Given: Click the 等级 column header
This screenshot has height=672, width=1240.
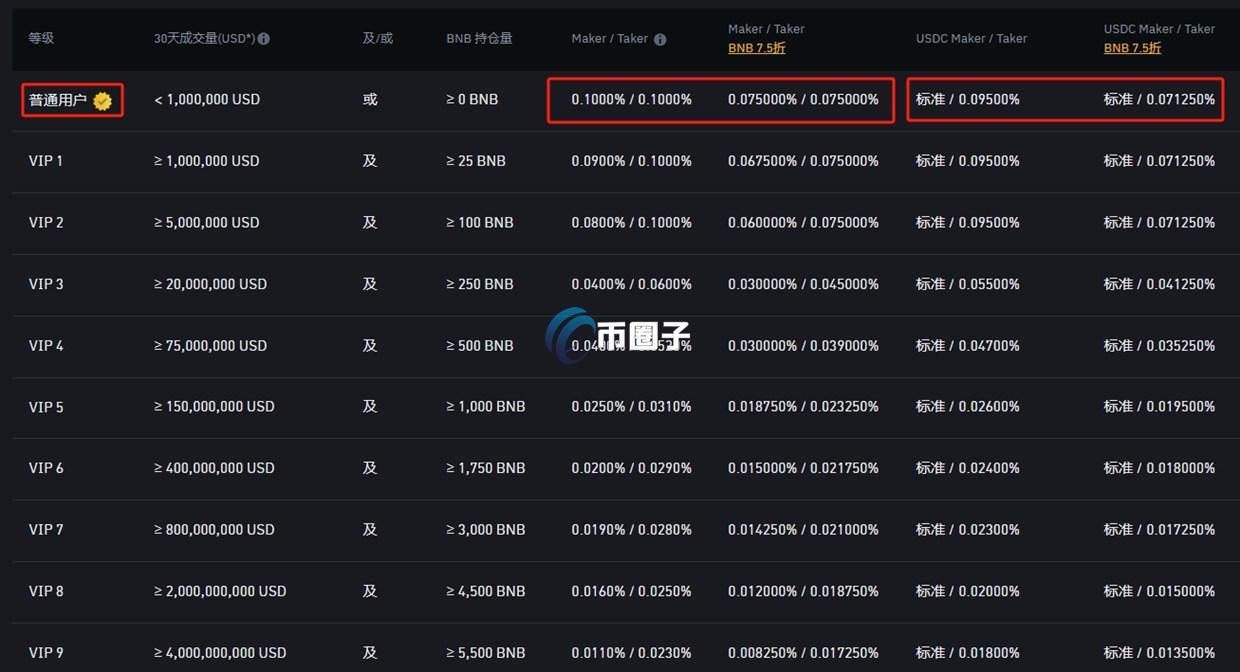Looking at the screenshot, I should (x=41, y=38).
